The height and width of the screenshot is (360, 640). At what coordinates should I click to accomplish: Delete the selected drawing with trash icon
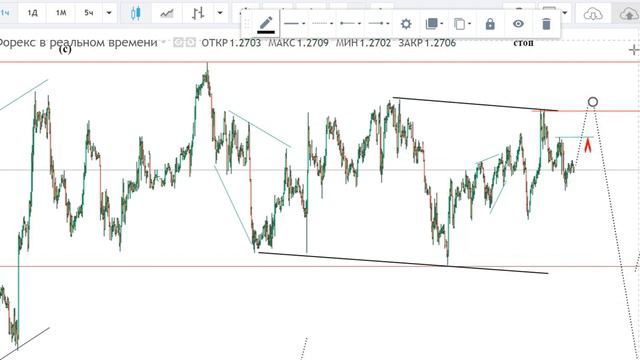(x=546, y=24)
